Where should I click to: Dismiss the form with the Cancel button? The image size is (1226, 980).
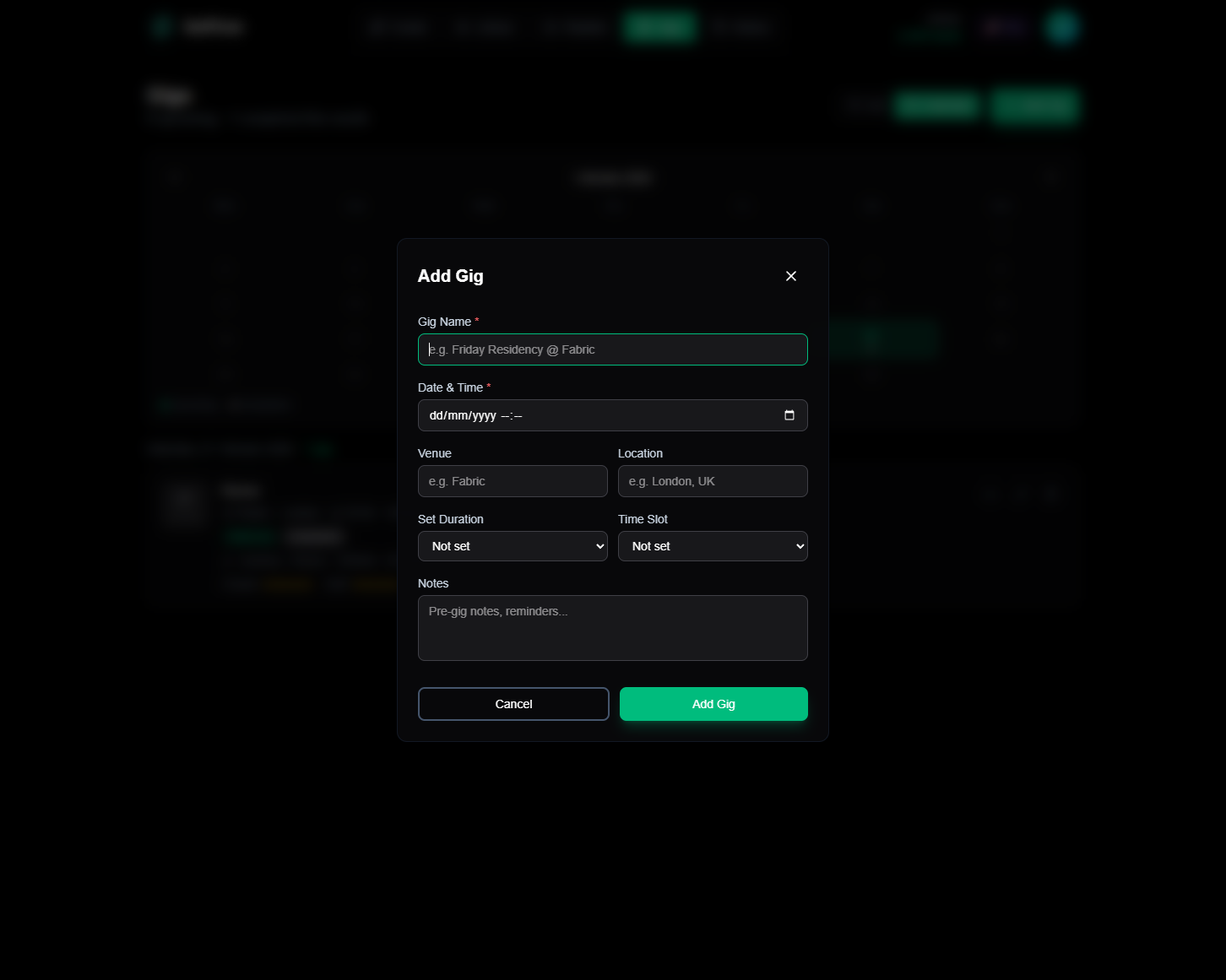point(513,703)
